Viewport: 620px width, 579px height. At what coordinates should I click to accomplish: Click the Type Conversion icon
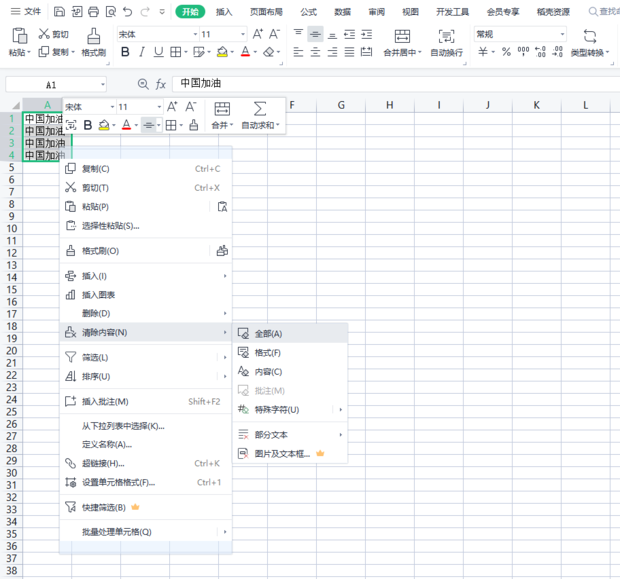590,36
